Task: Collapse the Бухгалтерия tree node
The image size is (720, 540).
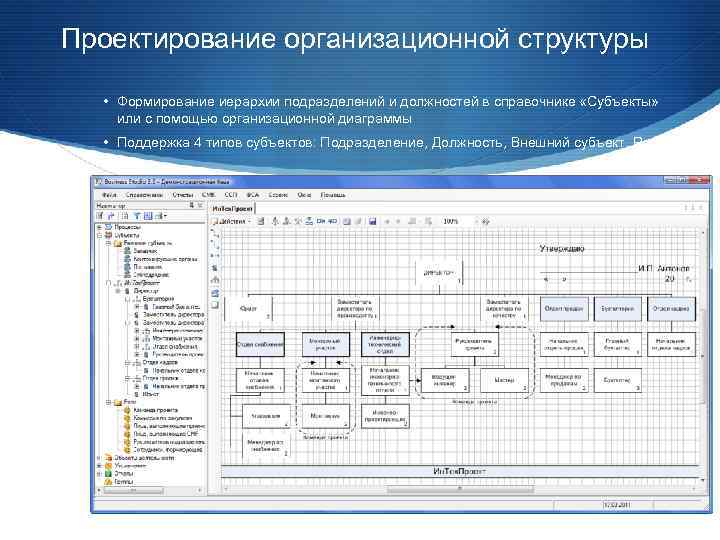Action: tap(128, 299)
